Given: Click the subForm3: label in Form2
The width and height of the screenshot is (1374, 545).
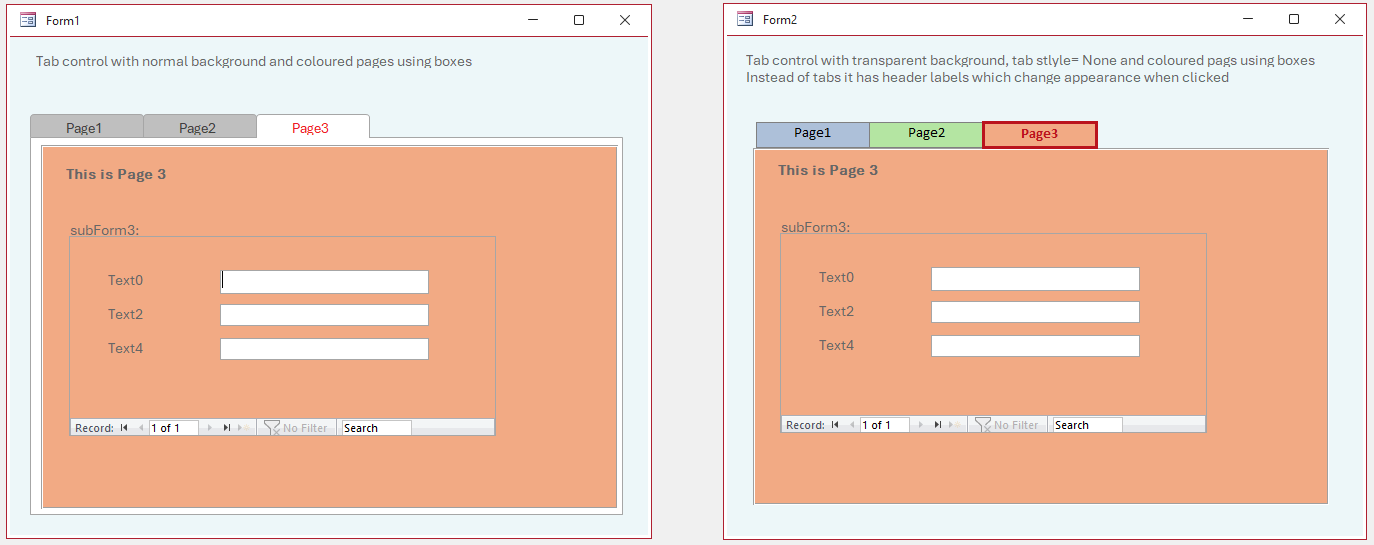Looking at the screenshot, I should [815, 227].
